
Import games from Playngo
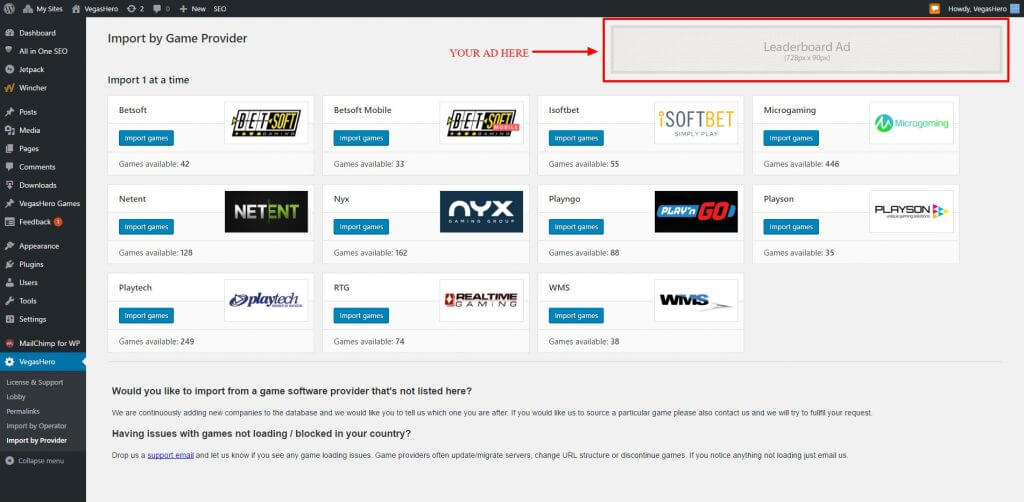click(x=576, y=227)
